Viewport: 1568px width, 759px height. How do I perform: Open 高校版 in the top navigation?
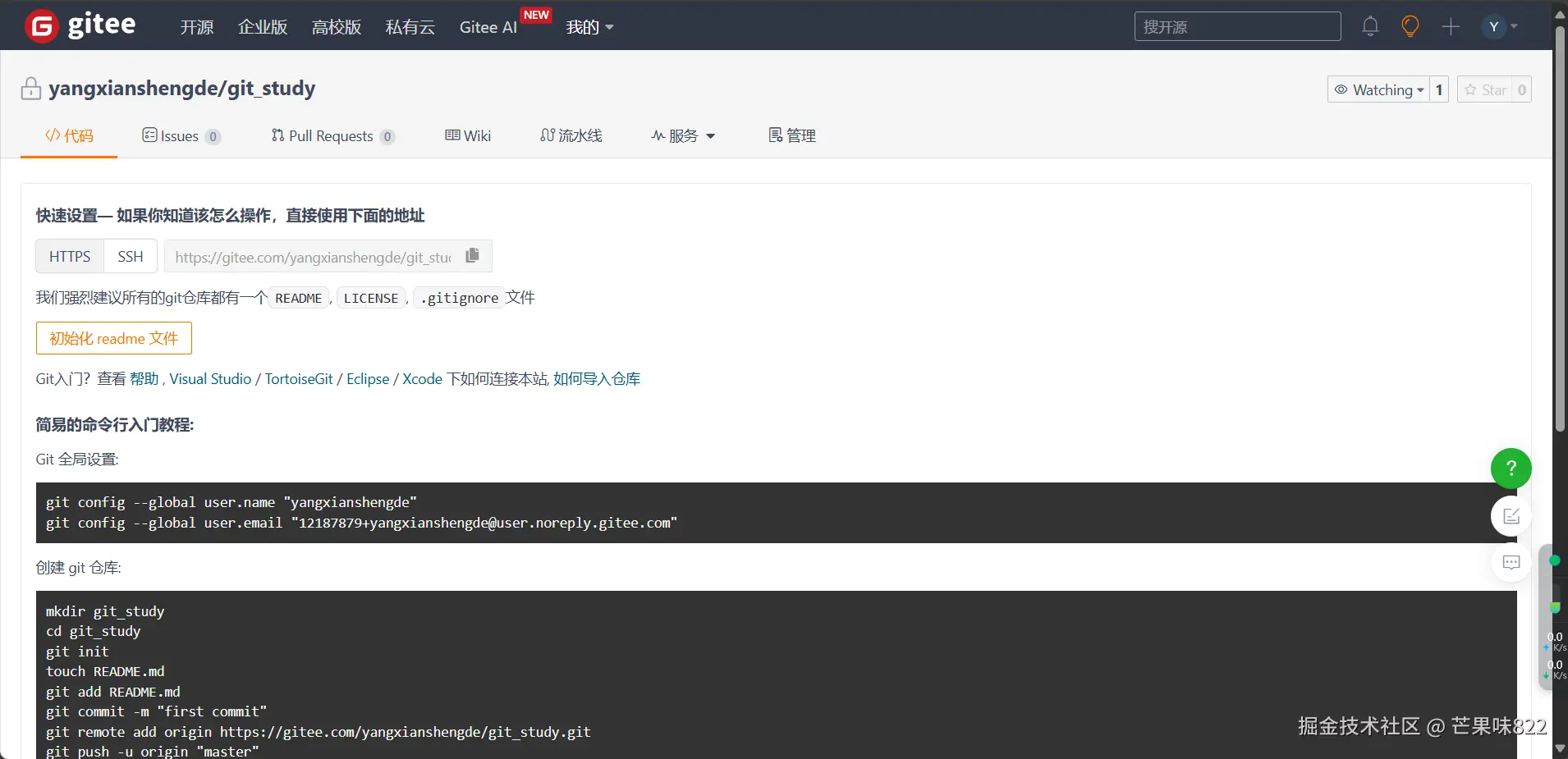(x=337, y=27)
